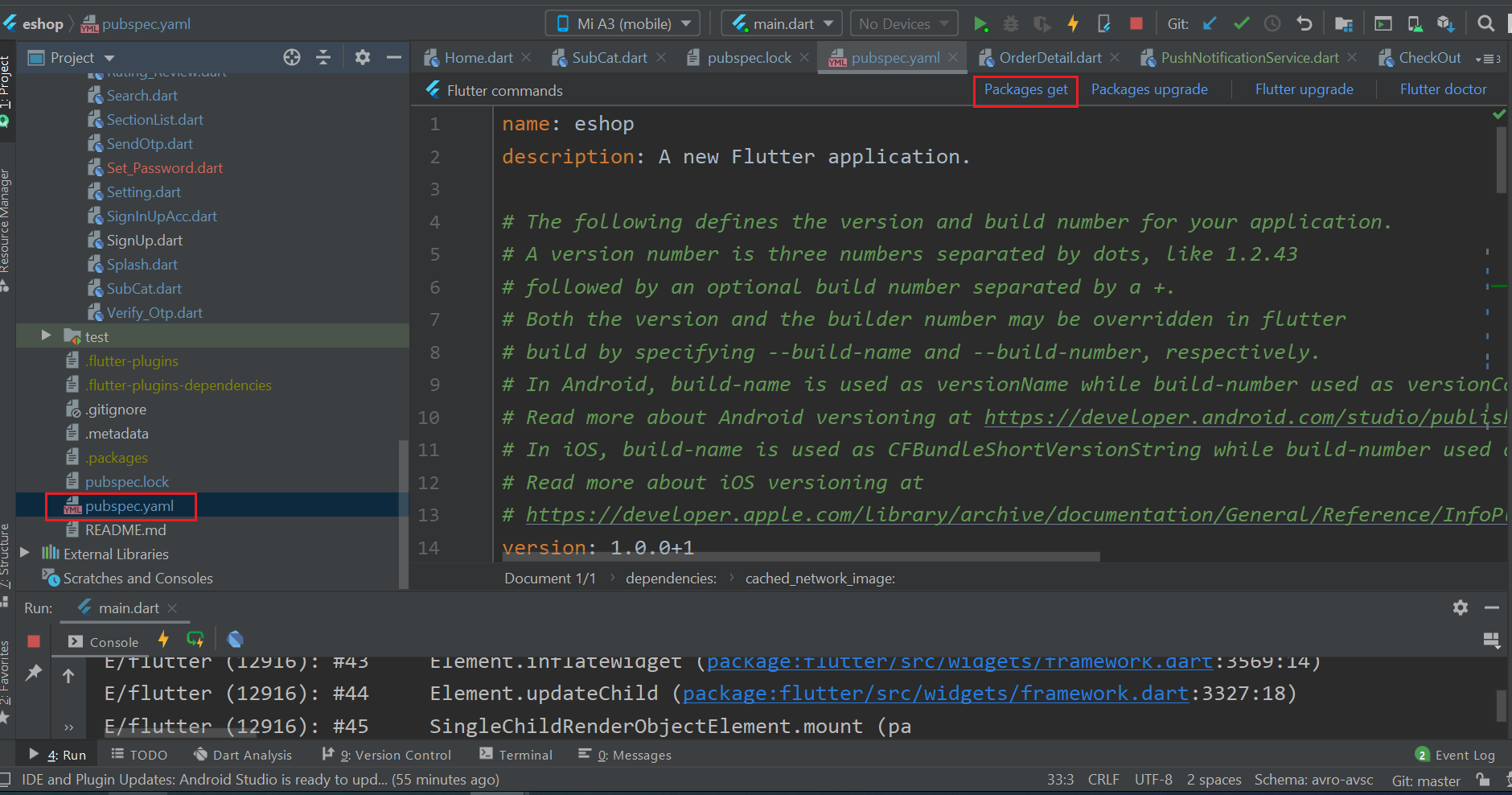Switch to the Home.dart editor tab
Viewport: 1512px width, 795px height.
coord(478,58)
